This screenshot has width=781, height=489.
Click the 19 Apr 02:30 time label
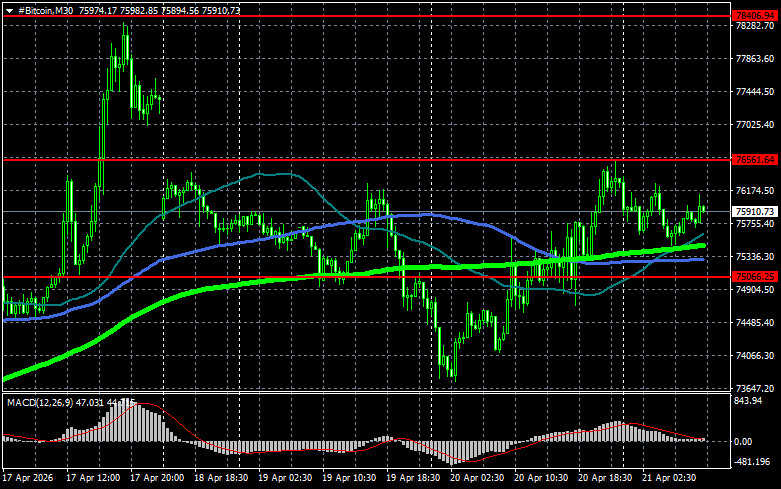pos(285,478)
